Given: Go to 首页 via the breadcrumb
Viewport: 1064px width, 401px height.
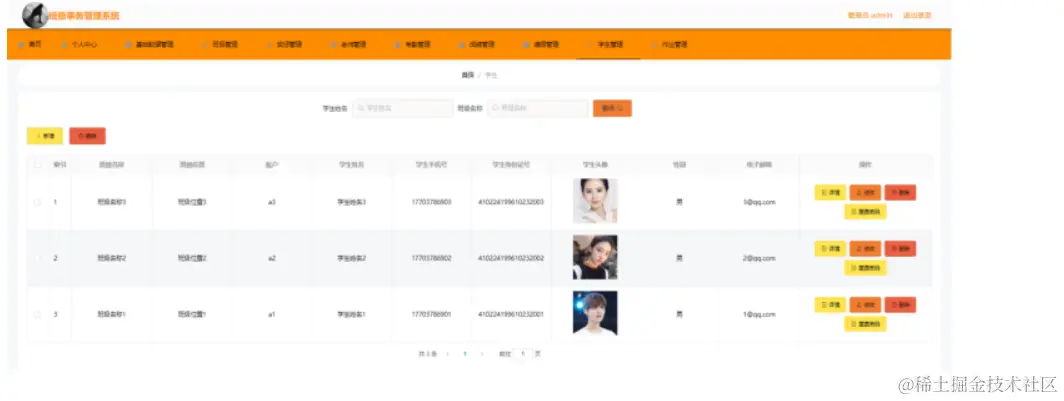Looking at the screenshot, I should [x=468, y=75].
